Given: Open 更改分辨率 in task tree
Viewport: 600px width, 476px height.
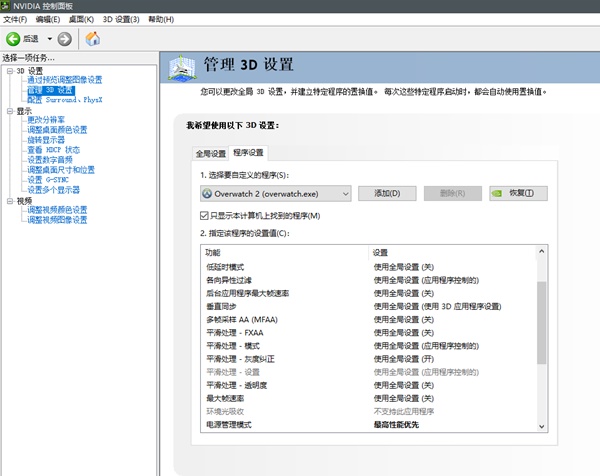Looking at the screenshot, I should [x=46, y=120].
